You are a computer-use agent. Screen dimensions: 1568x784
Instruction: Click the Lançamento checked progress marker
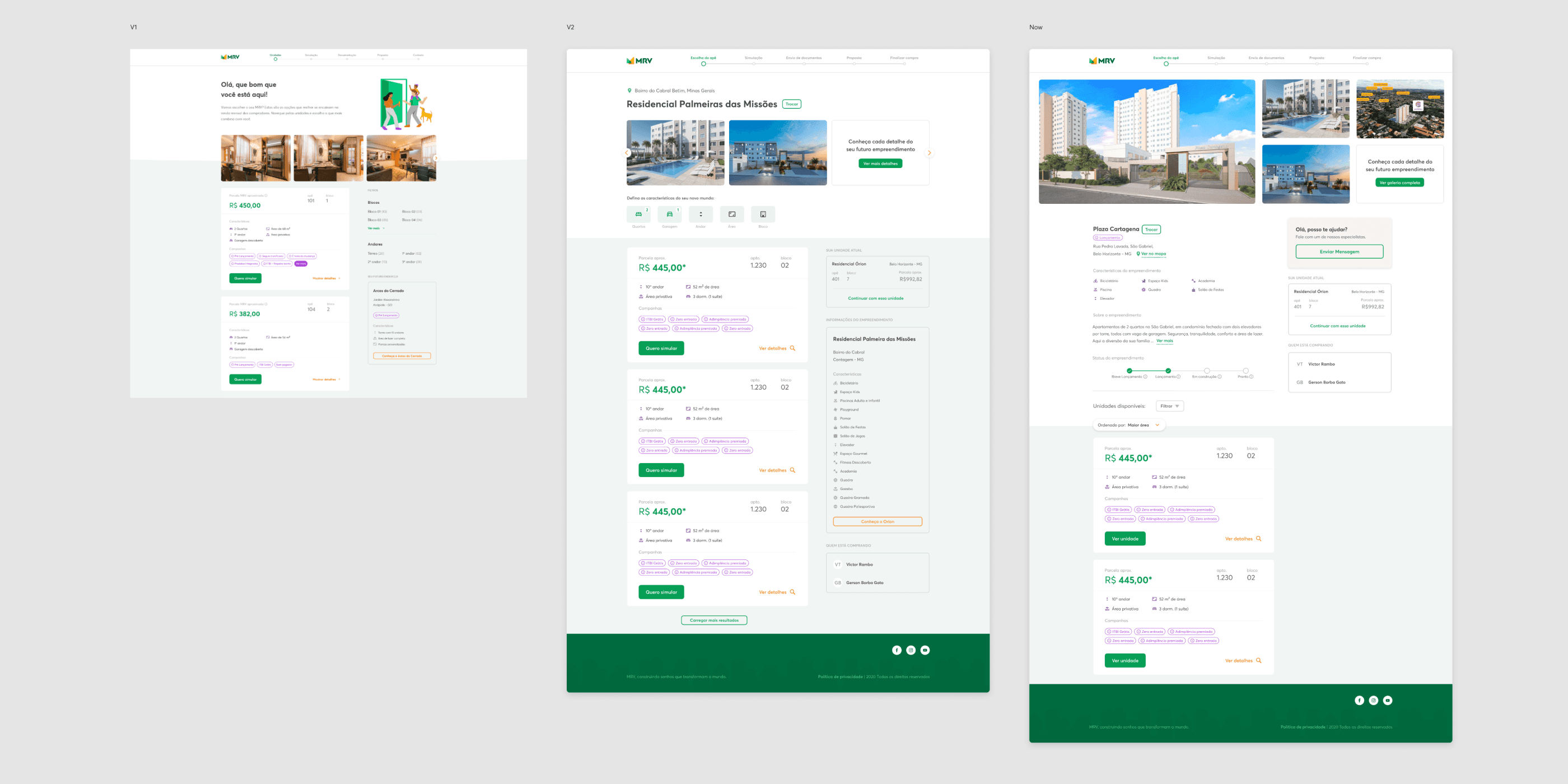click(1168, 370)
